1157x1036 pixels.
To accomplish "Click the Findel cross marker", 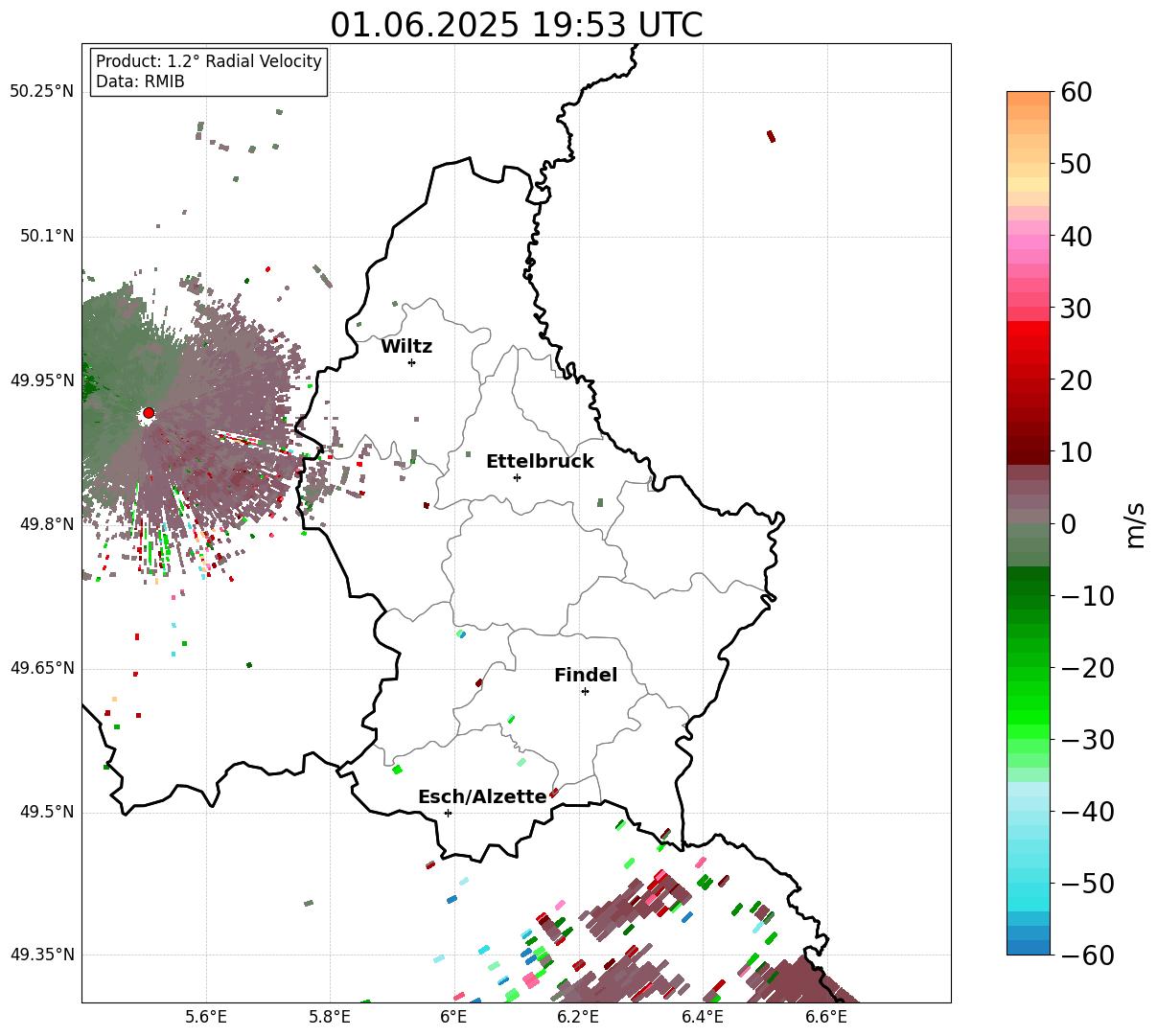I will tap(585, 691).
